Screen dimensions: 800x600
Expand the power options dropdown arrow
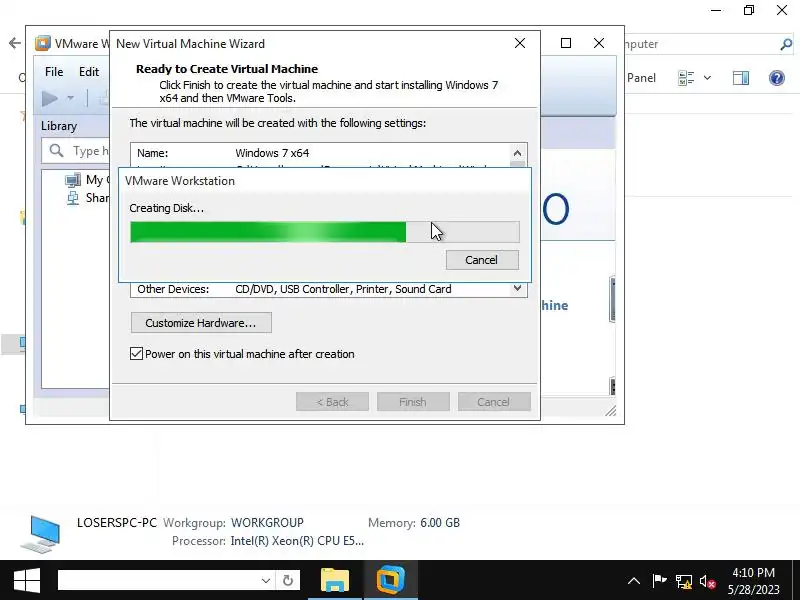point(70,98)
